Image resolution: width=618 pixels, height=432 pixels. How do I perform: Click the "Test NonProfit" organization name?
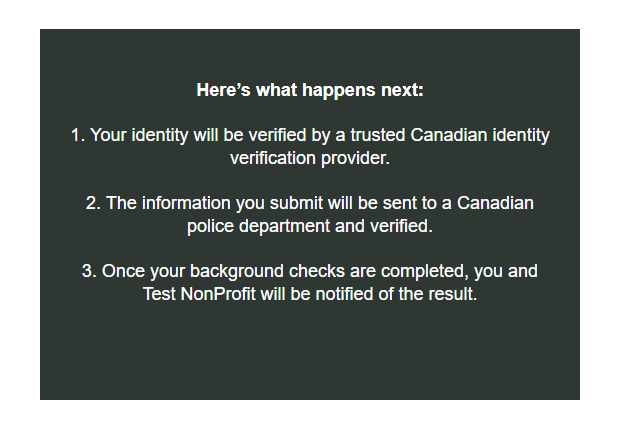[x=199, y=294]
